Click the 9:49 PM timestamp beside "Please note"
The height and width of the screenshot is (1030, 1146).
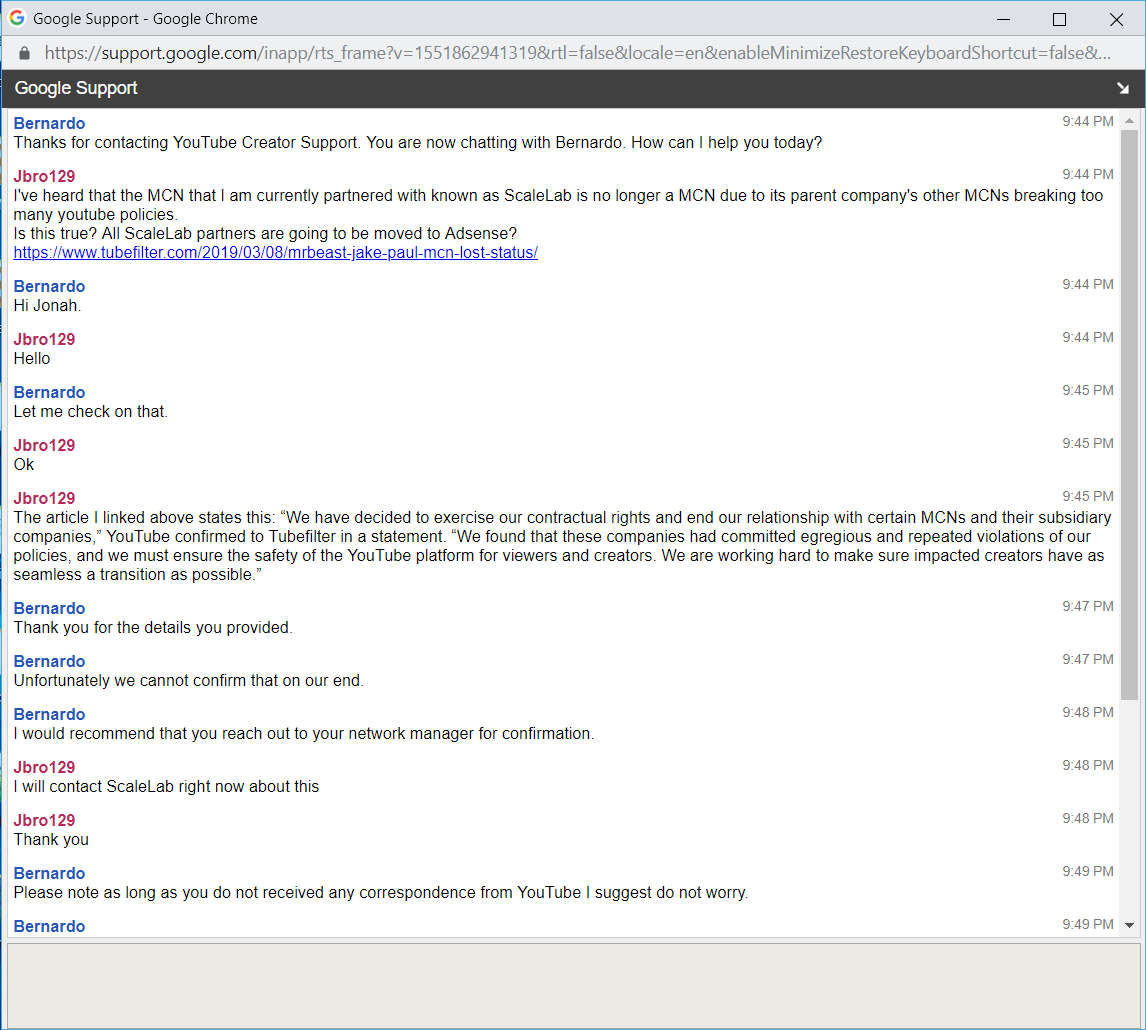1088,871
